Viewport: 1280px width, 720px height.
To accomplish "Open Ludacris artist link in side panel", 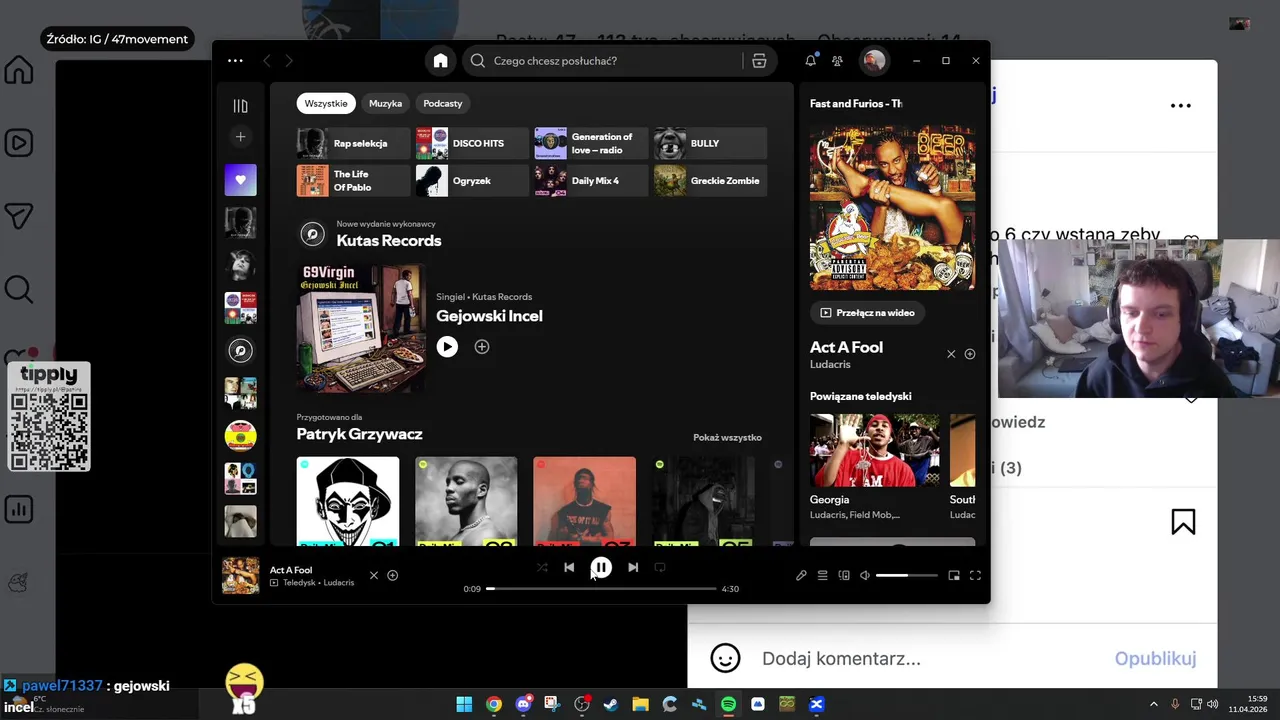I will [830, 365].
